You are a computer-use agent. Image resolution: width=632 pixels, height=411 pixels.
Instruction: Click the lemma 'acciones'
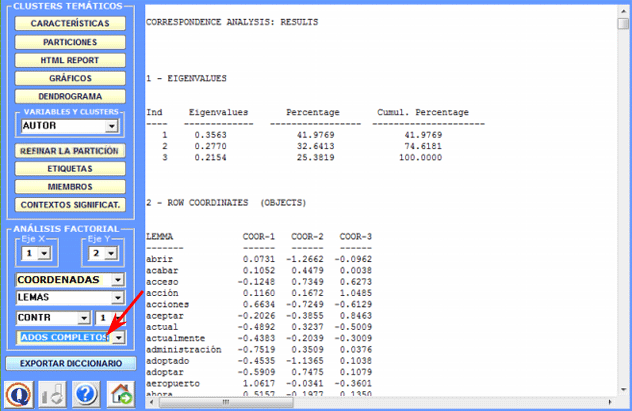(168, 304)
